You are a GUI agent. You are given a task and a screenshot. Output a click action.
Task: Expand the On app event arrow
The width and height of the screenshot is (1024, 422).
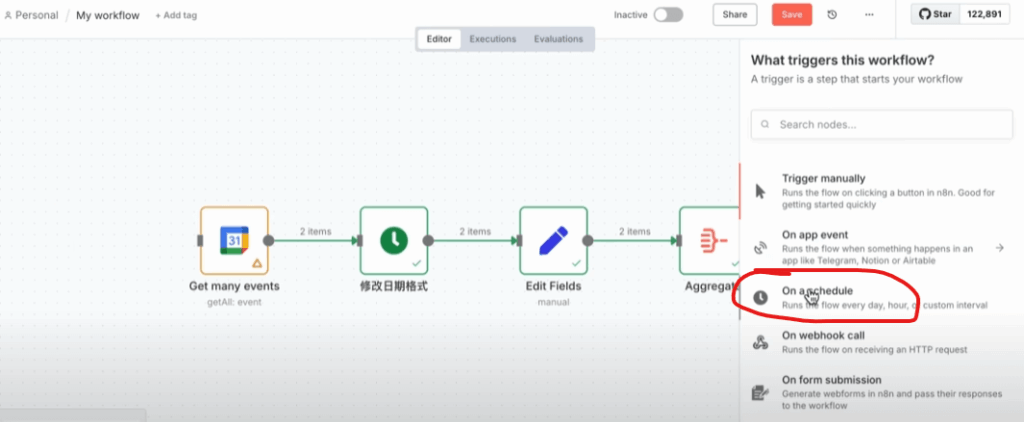pos(999,247)
